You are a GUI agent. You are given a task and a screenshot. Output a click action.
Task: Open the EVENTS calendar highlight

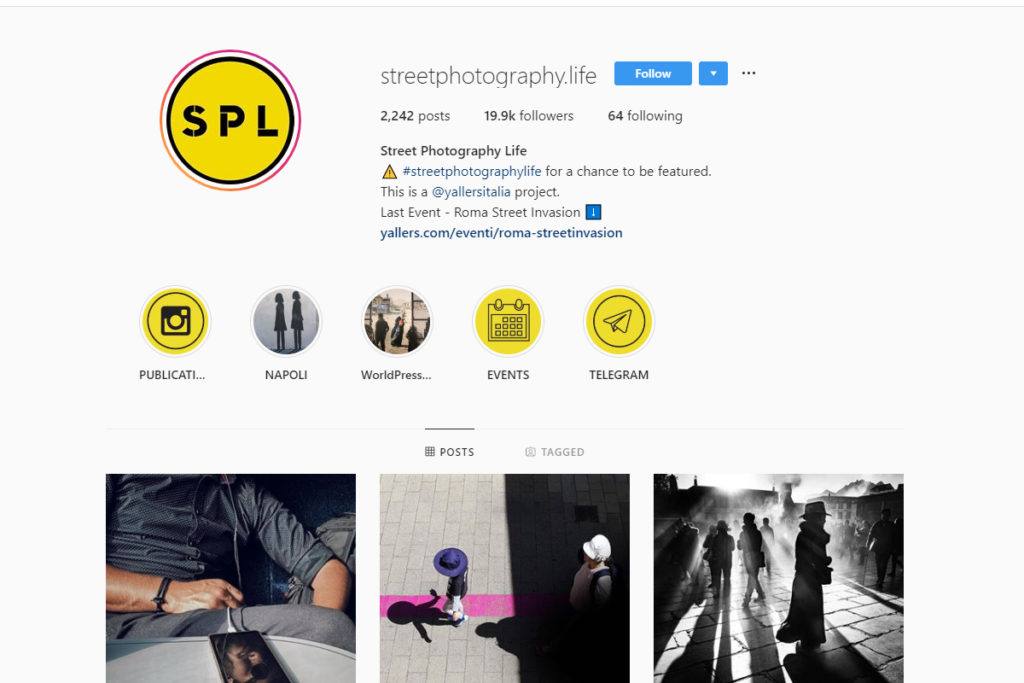tap(508, 321)
